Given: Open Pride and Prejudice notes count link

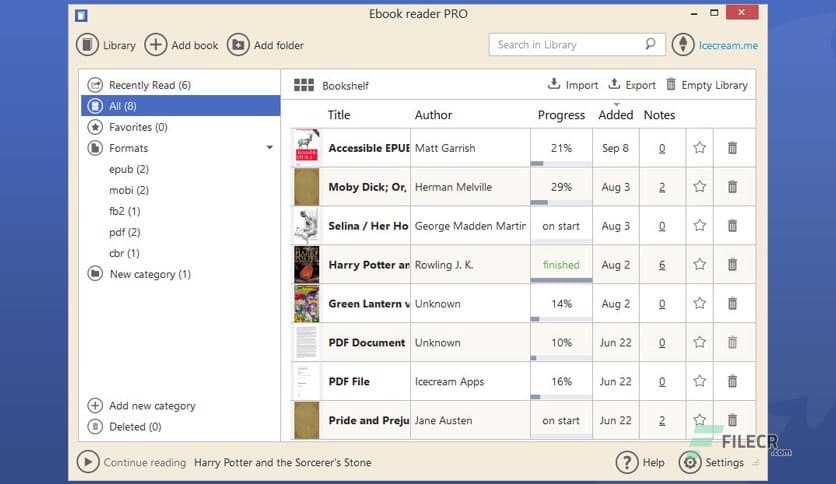Looking at the screenshot, I should (x=662, y=421).
